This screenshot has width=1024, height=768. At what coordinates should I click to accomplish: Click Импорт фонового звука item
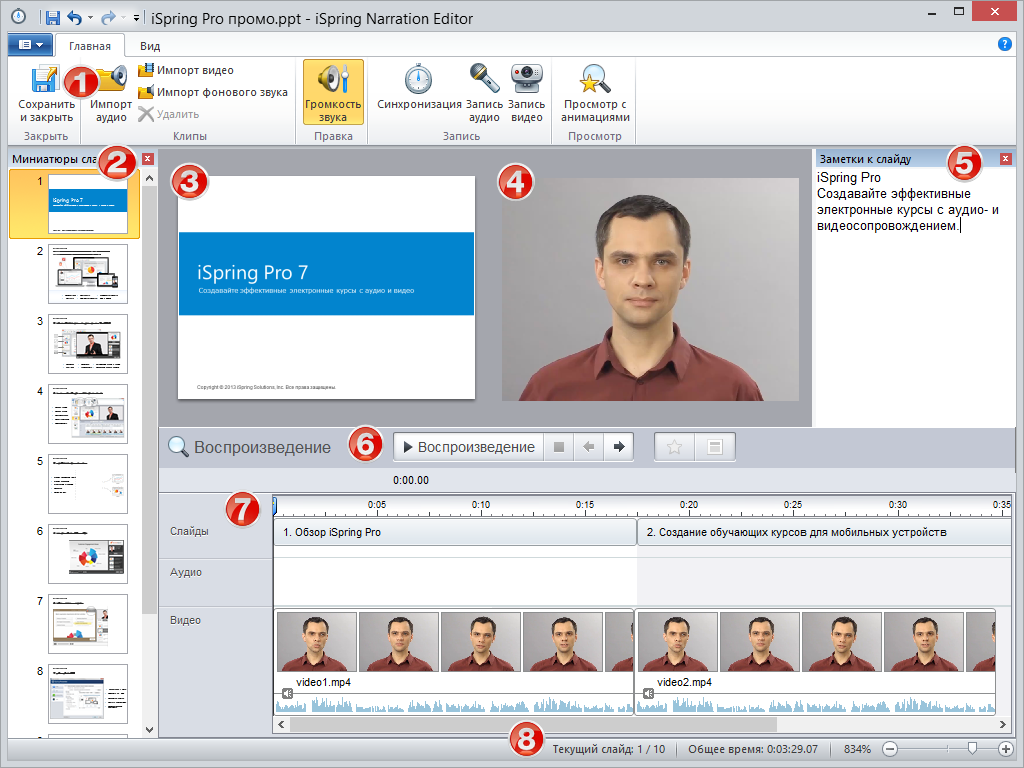coord(213,92)
